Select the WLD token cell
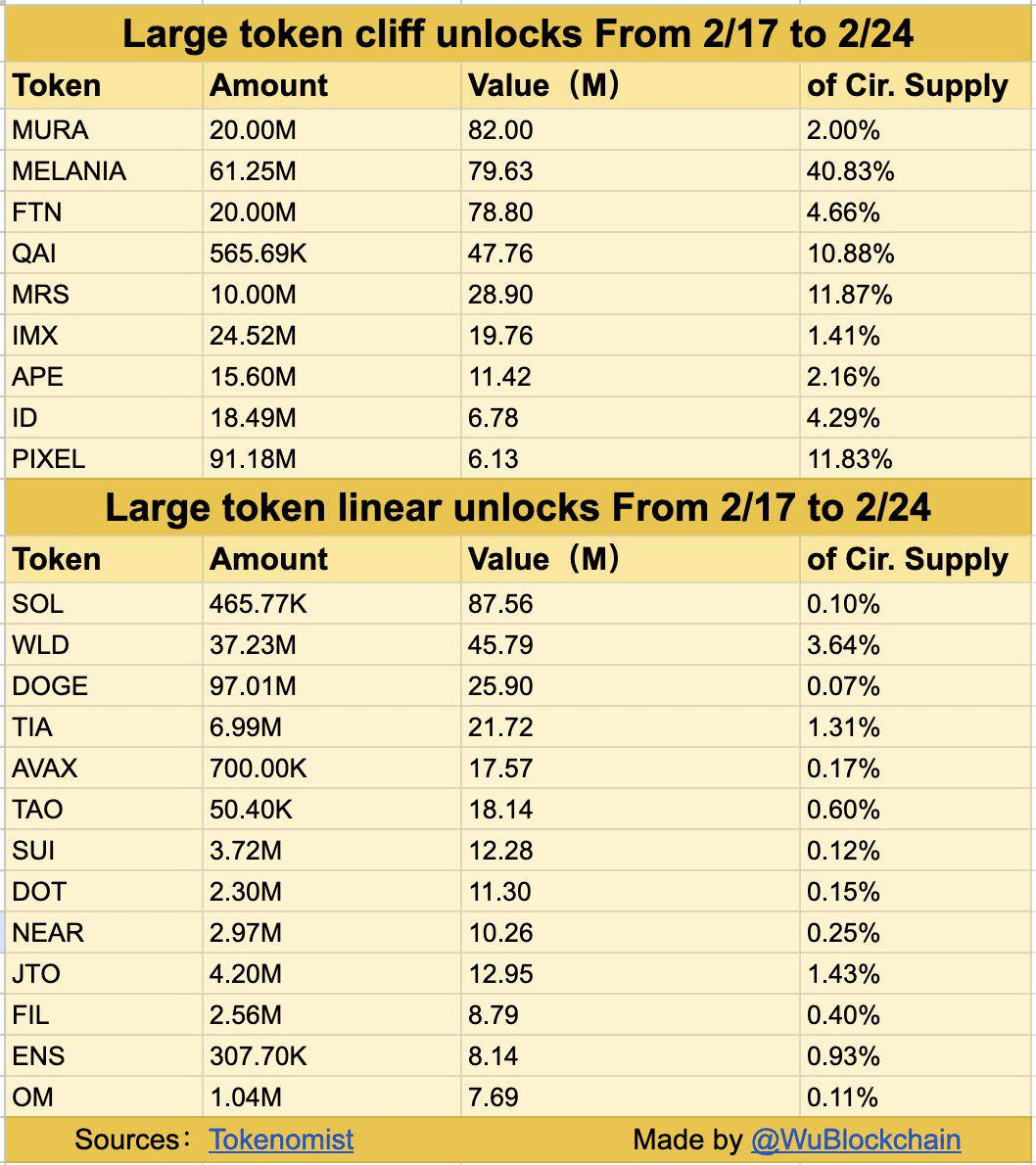The width and height of the screenshot is (1036, 1165). [x=40, y=645]
